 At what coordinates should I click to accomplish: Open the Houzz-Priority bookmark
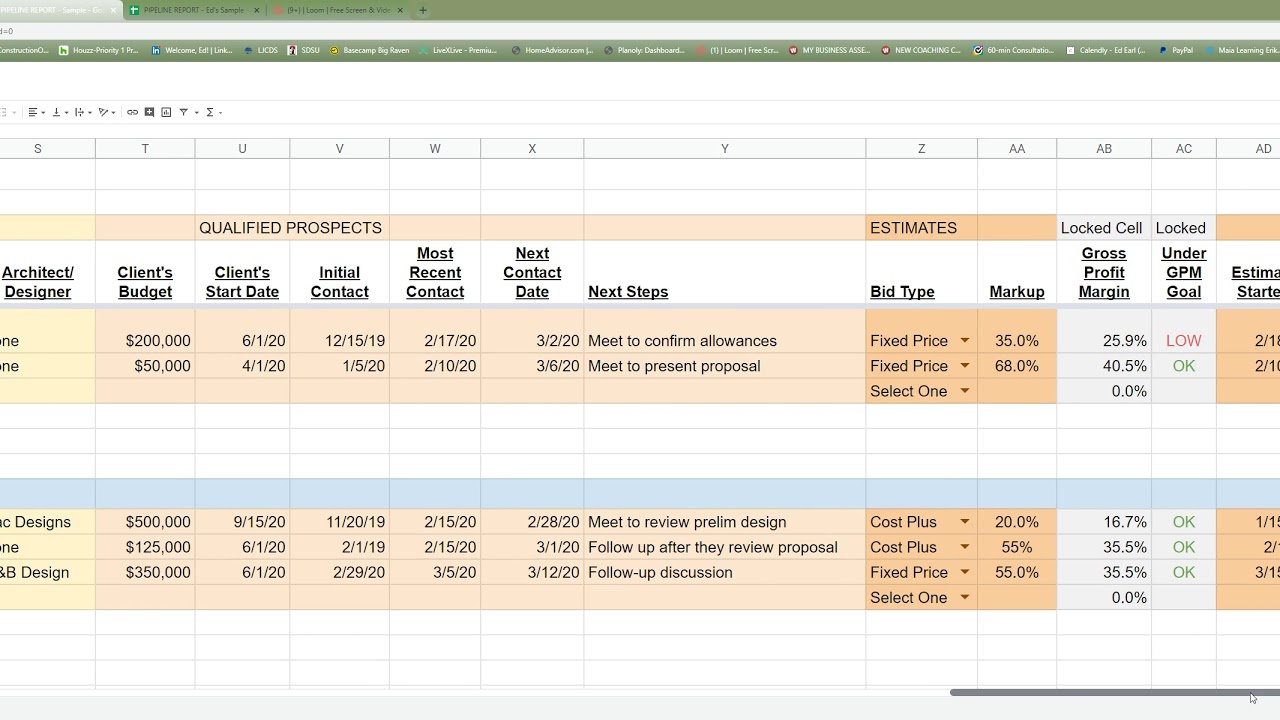coord(99,50)
